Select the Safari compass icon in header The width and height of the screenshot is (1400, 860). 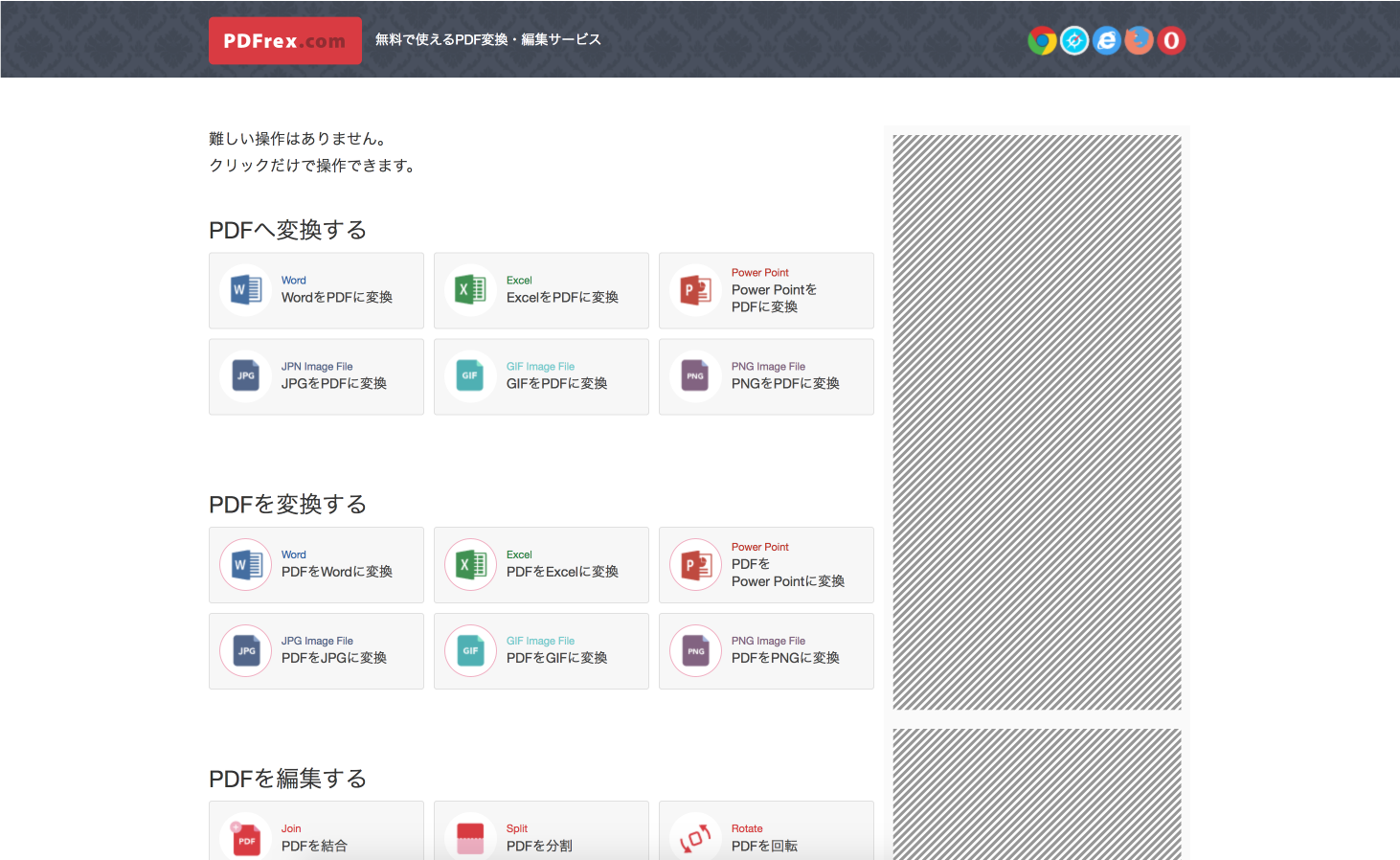(1073, 40)
